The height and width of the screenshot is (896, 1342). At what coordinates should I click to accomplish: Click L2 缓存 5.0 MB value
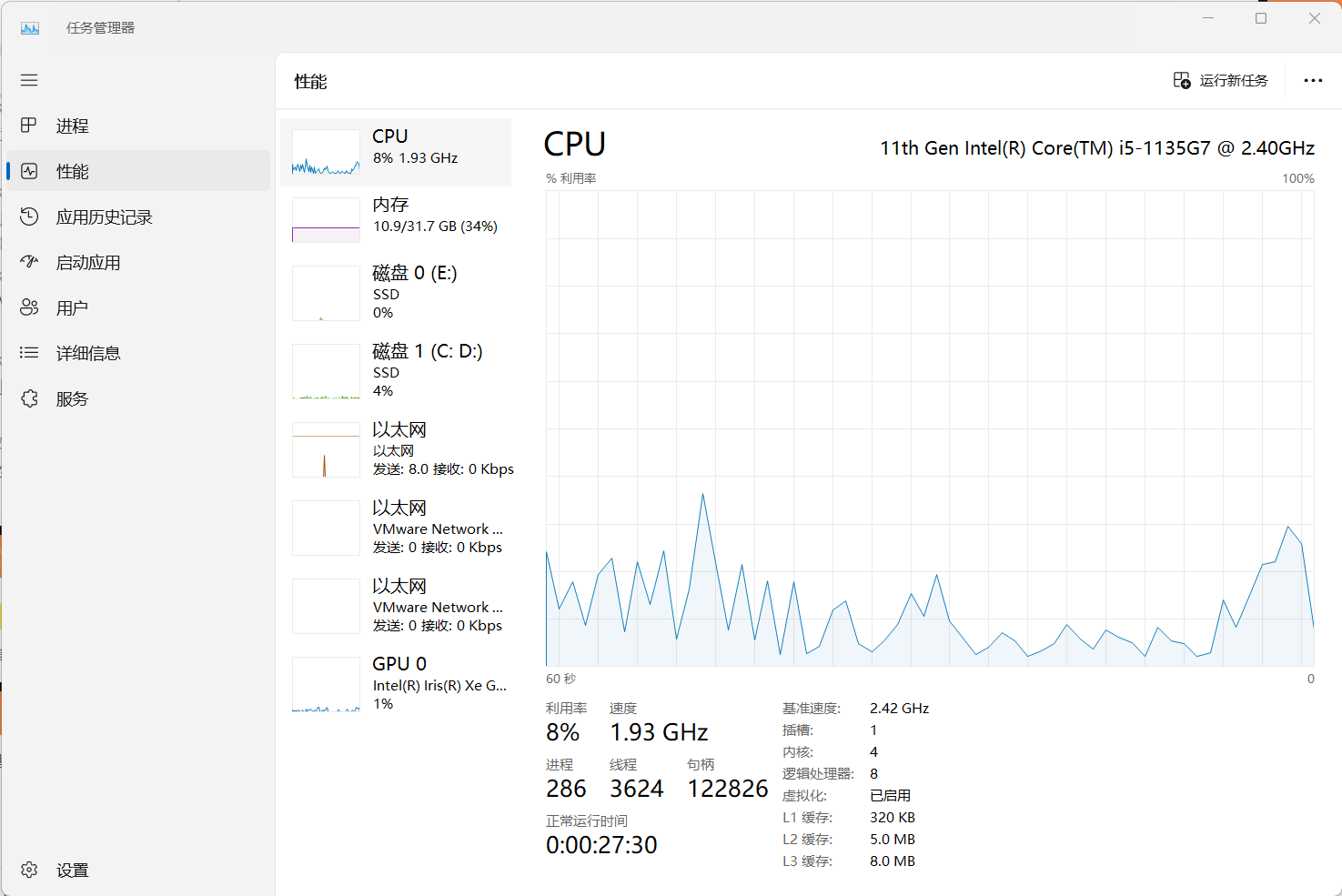click(893, 839)
